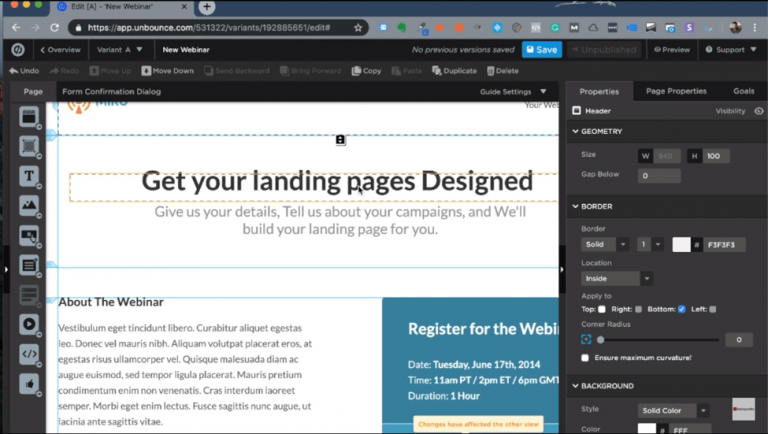Screen dimensions: 768x434
Task: Bookmark page with the star icon
Action: click(x=358, y=27)
